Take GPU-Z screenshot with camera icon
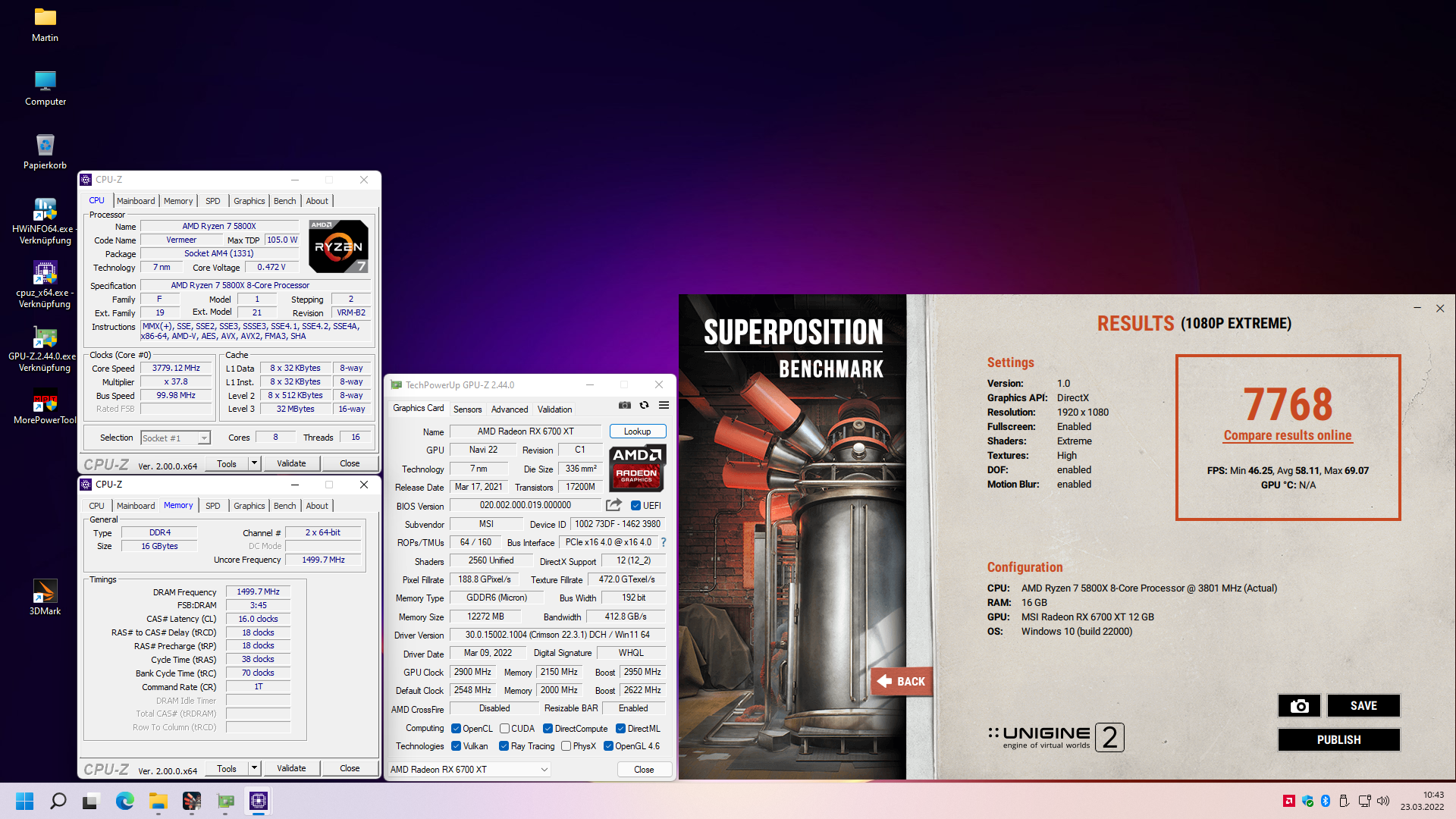This screenshot has height=819, width=1456. click(624, 405)
